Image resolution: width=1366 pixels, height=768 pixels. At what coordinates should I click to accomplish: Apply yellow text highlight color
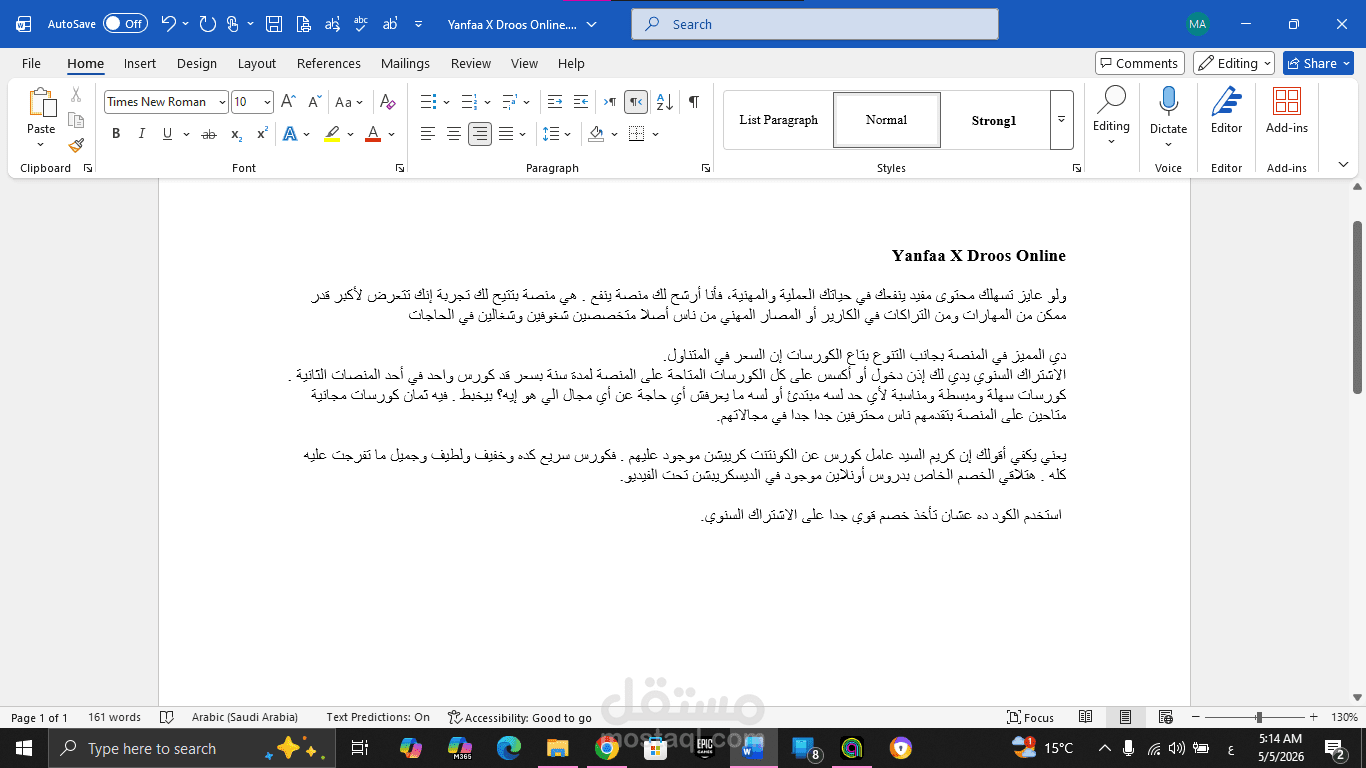pos(333,134)
